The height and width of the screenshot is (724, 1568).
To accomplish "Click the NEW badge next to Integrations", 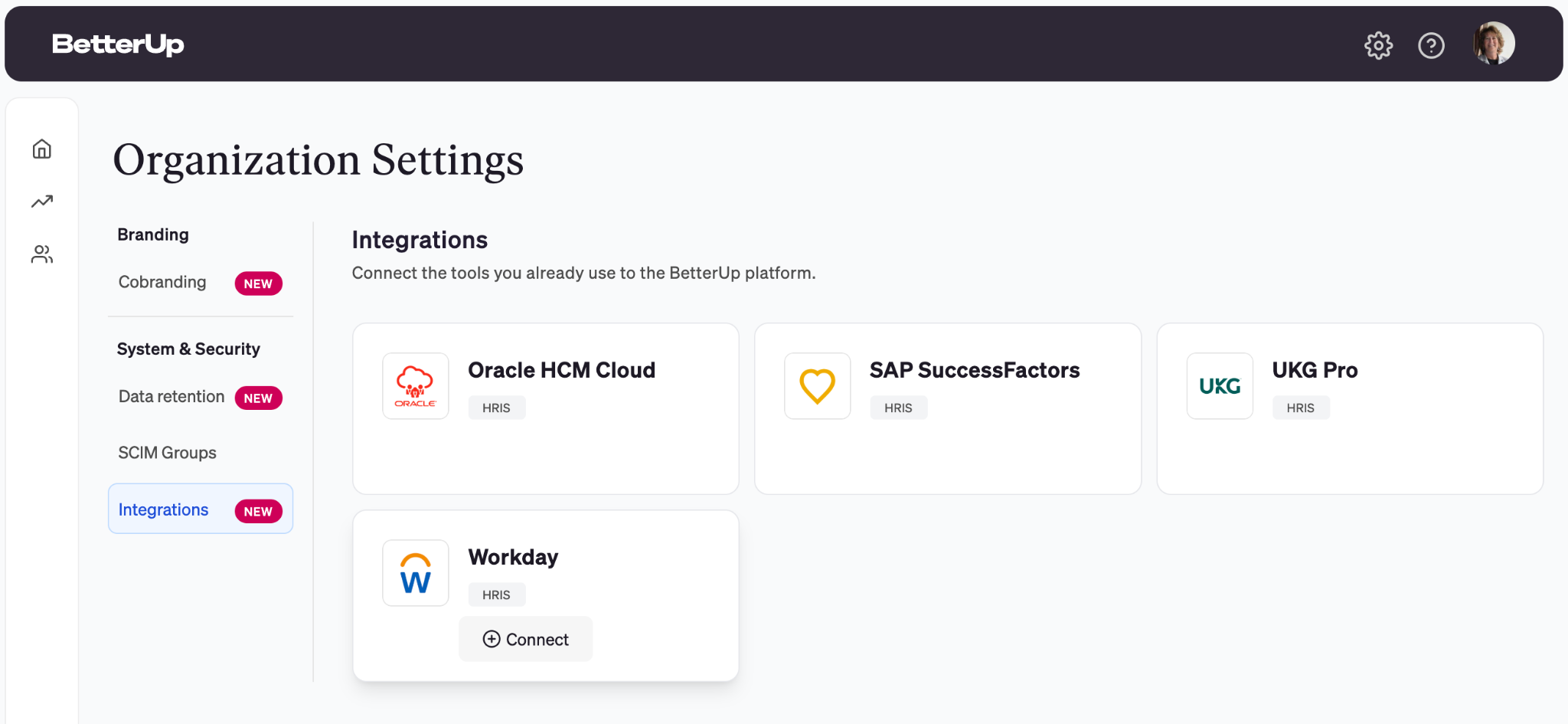I will coord(259,512).
